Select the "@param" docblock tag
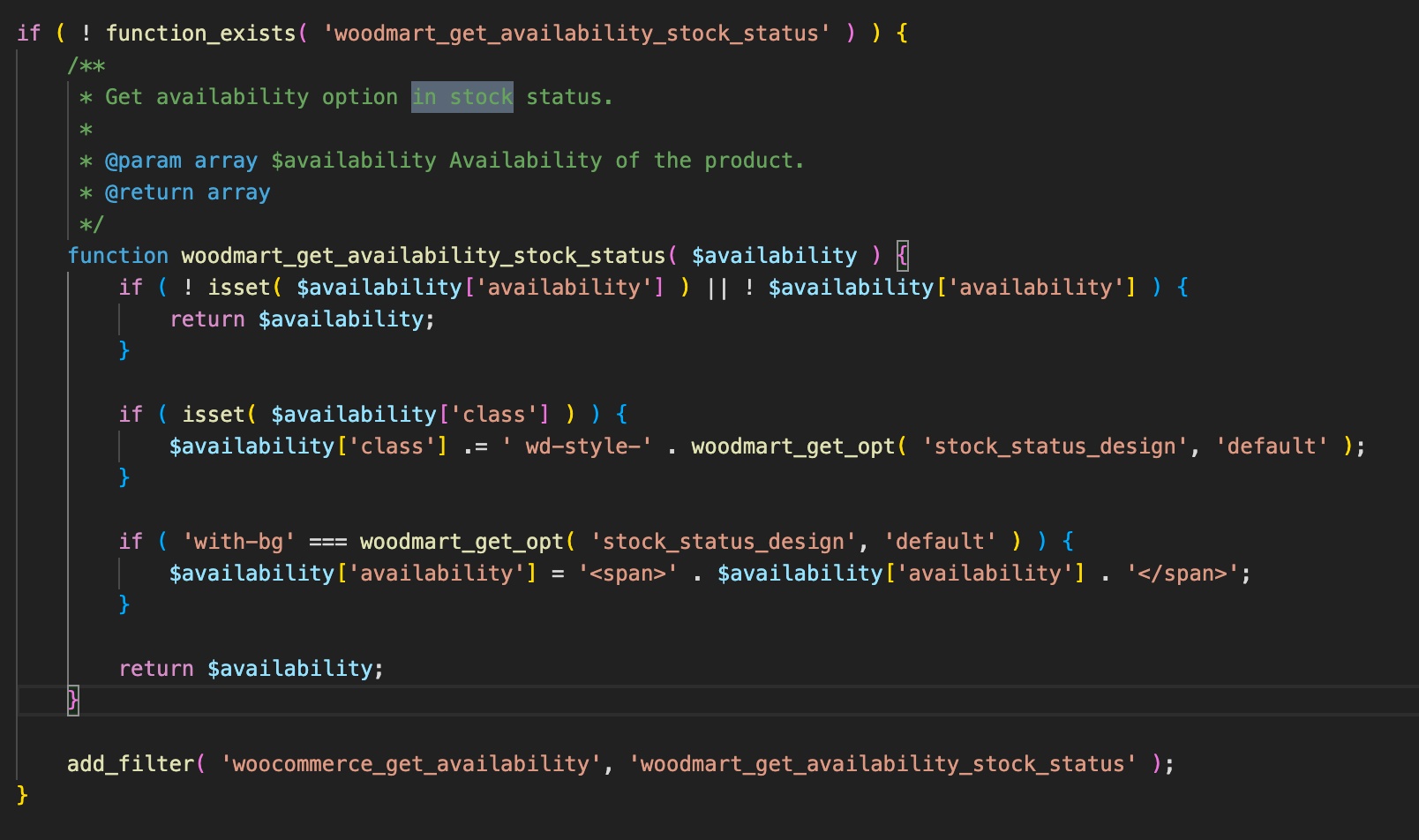This screenshot has width=1419, height=840. pos(143,161)
